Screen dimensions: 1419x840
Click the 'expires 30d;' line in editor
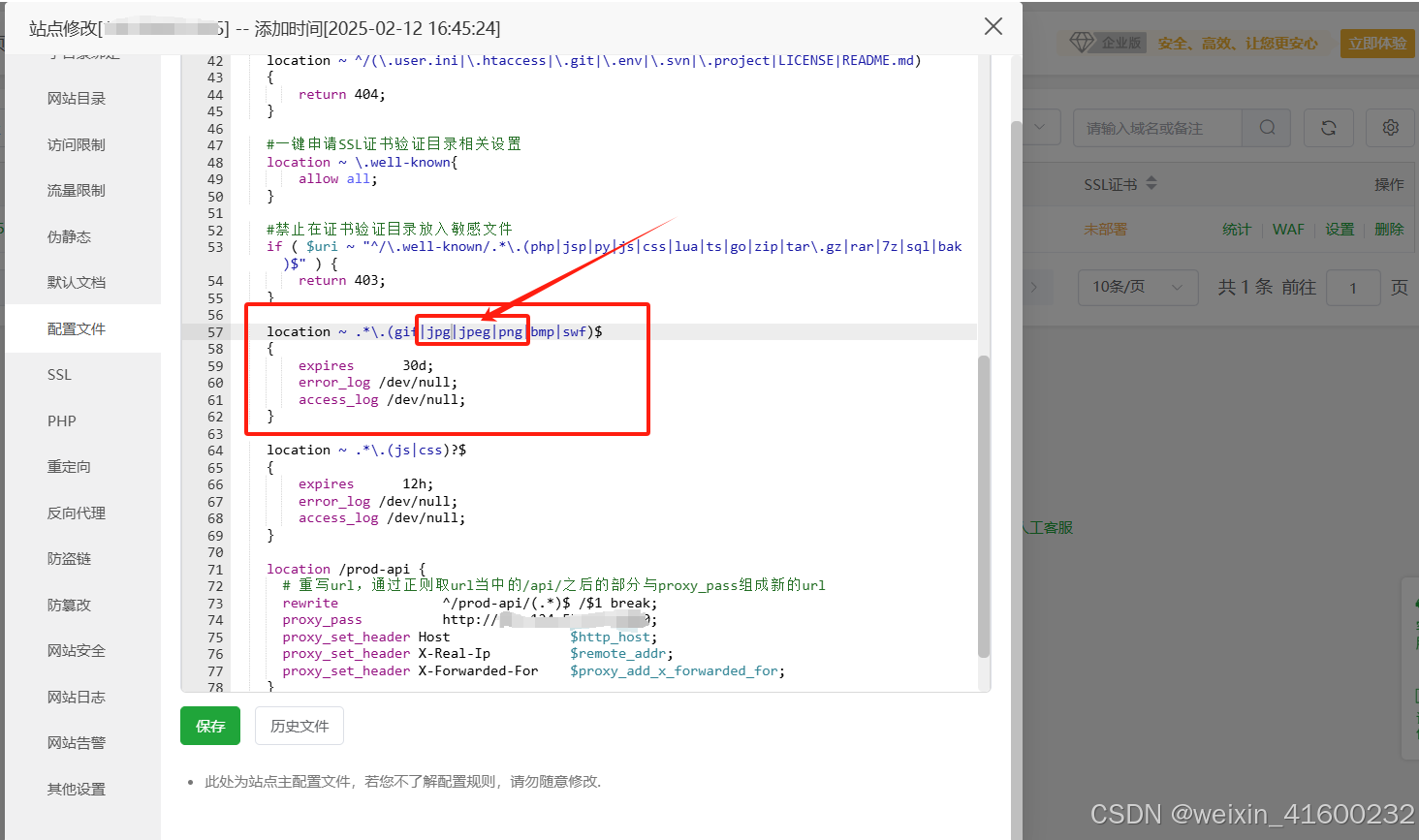tap(365, 365)
